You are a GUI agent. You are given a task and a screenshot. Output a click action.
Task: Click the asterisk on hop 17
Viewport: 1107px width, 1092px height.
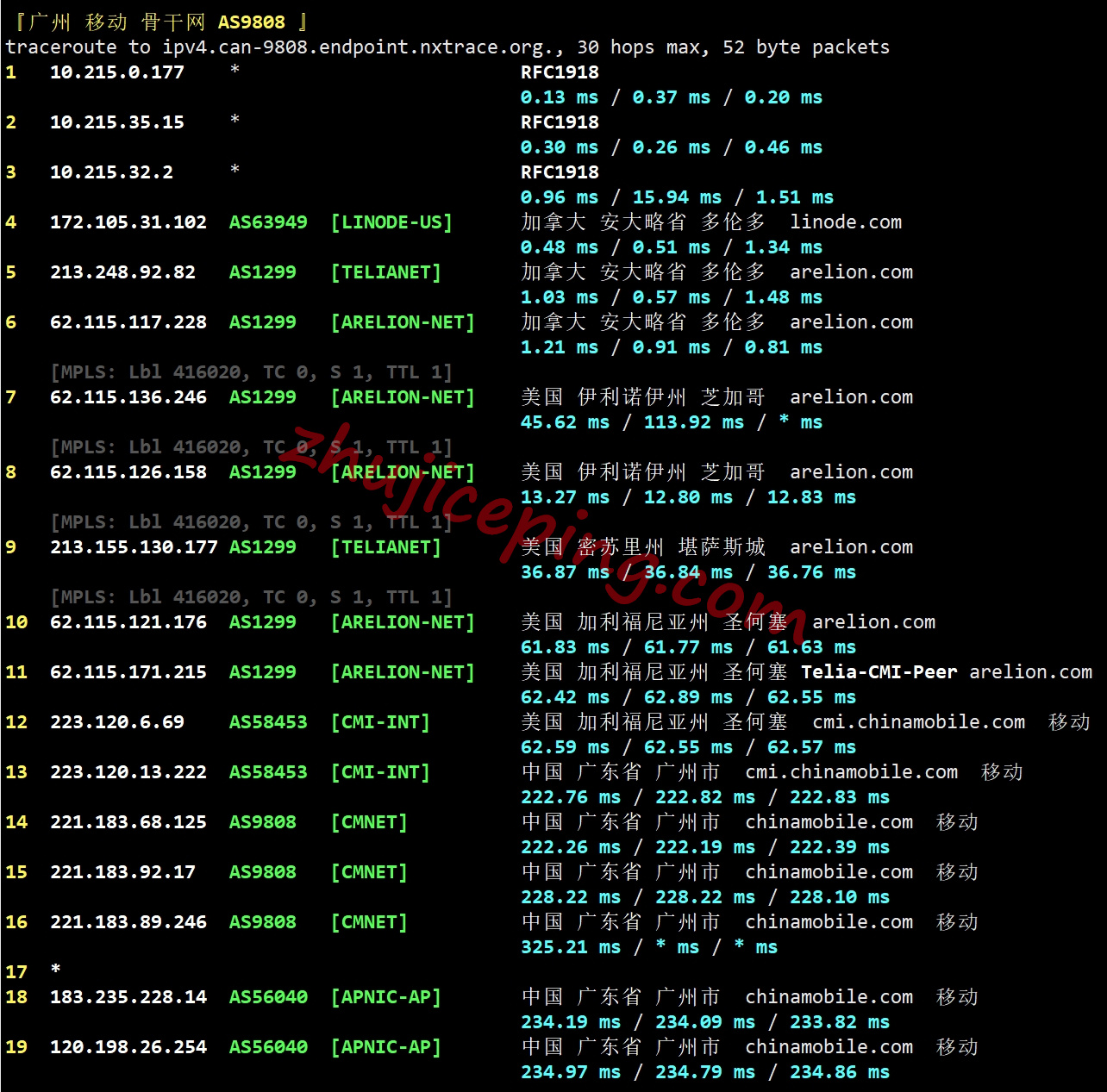coord(56,970)
